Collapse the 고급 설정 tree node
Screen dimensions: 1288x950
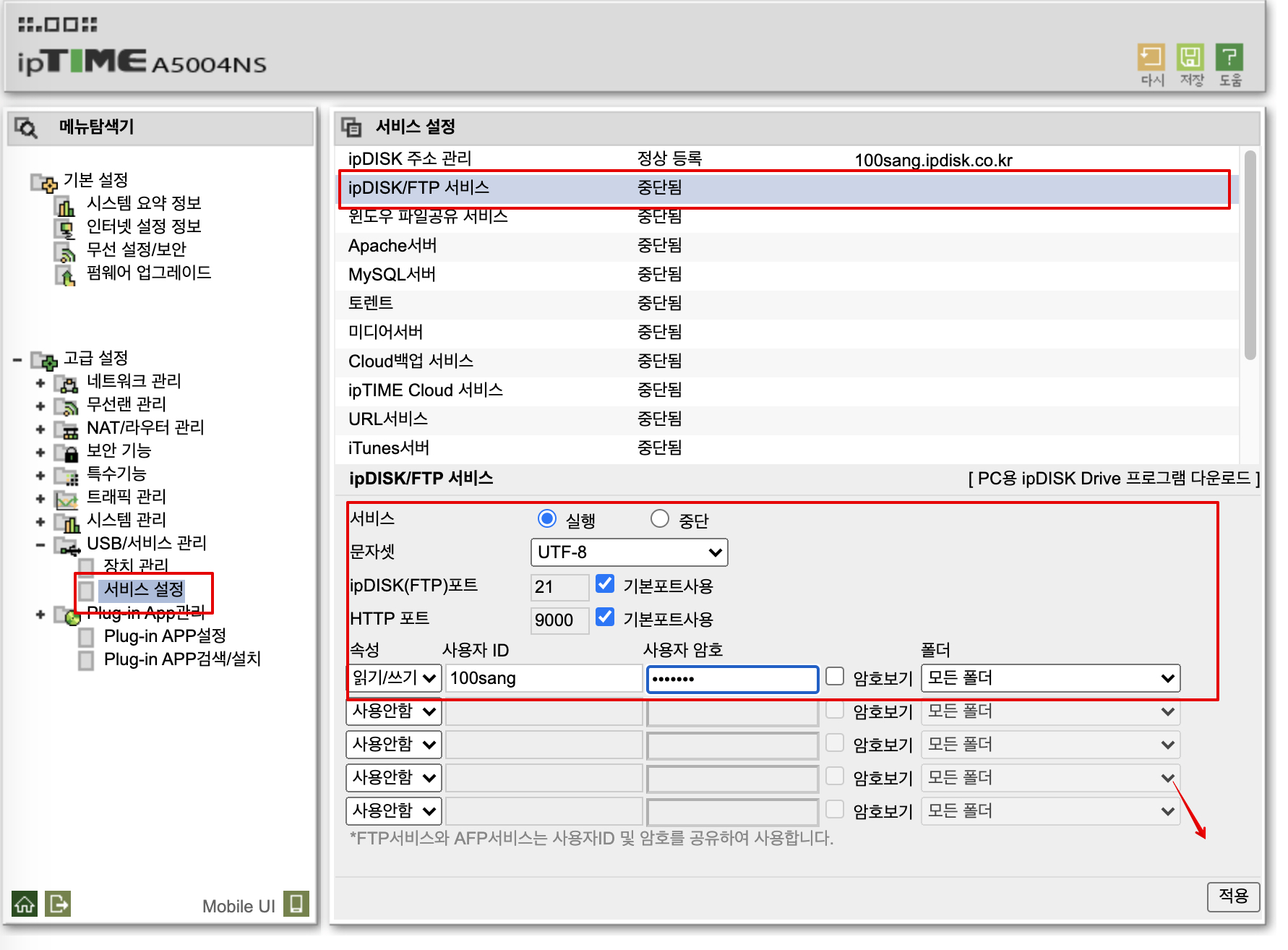pos(17,360)
